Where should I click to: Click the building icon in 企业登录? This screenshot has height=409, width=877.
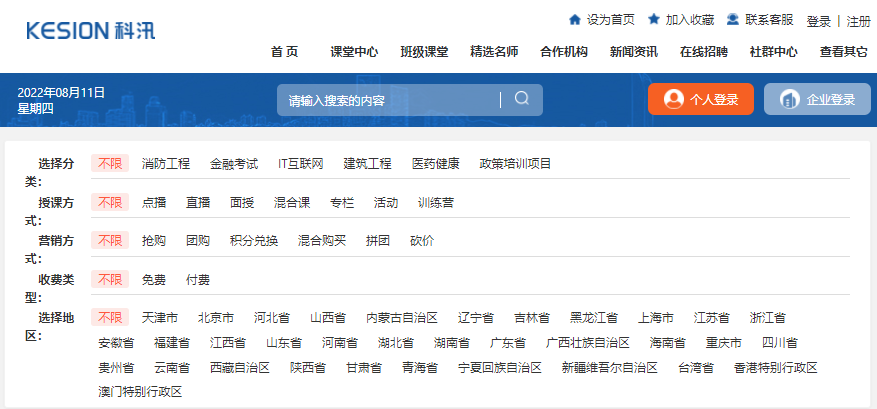[790, 99]
